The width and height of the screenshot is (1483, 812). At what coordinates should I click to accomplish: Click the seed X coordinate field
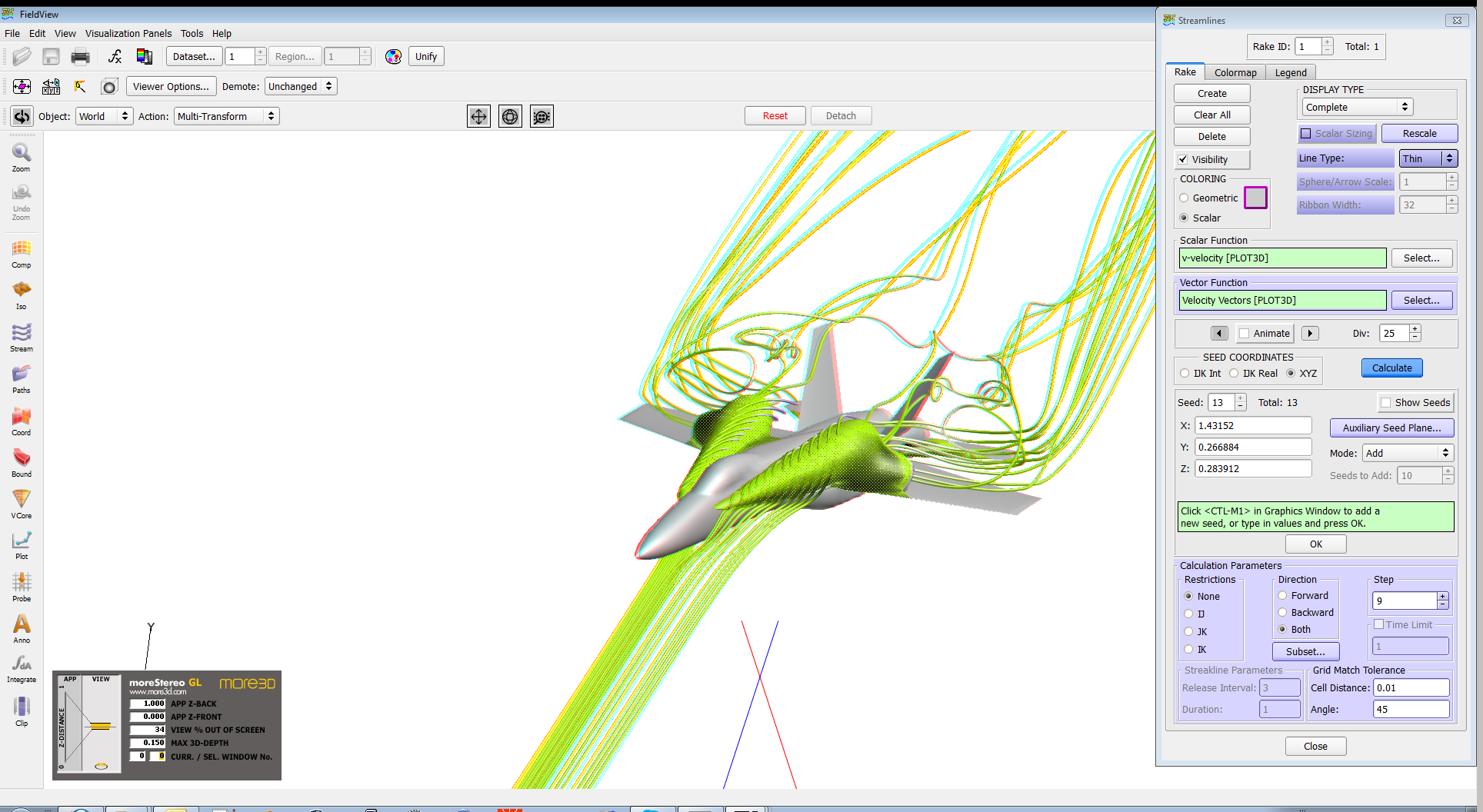click(1253, 425)
